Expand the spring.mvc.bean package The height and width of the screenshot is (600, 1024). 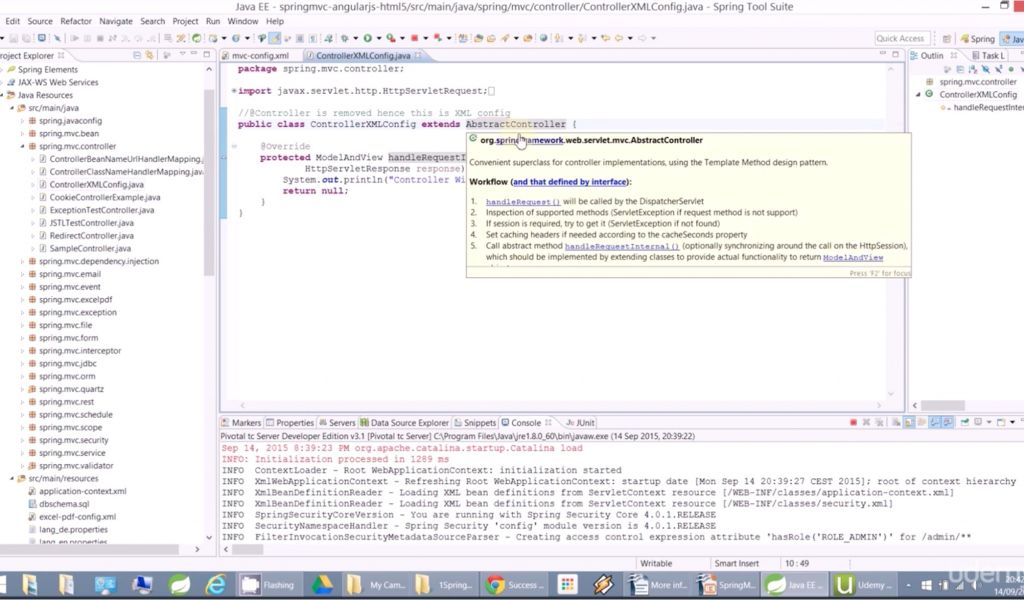tap(21, 133)
